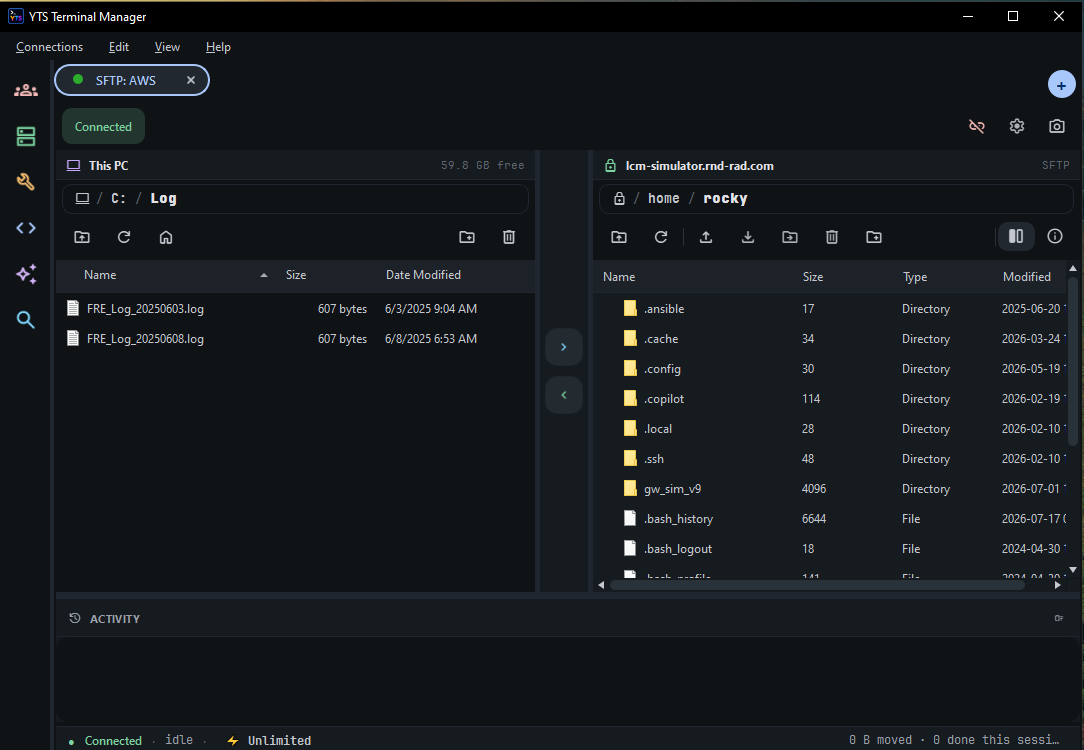Click the add new connection plus button
1084x750 pixels.
tap(1061, 85)
